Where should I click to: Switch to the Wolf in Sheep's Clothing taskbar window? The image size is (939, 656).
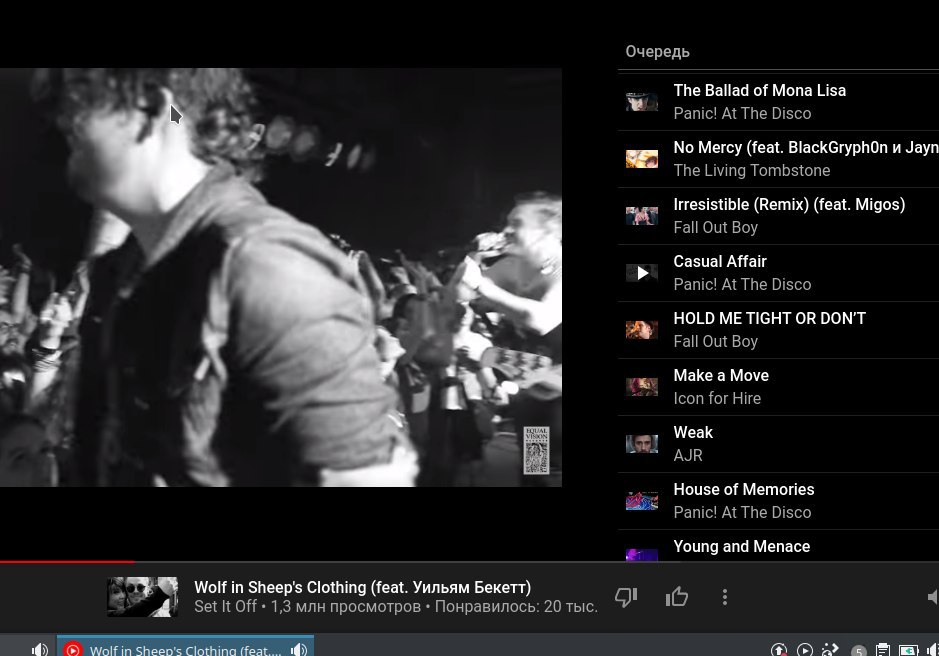186,647
